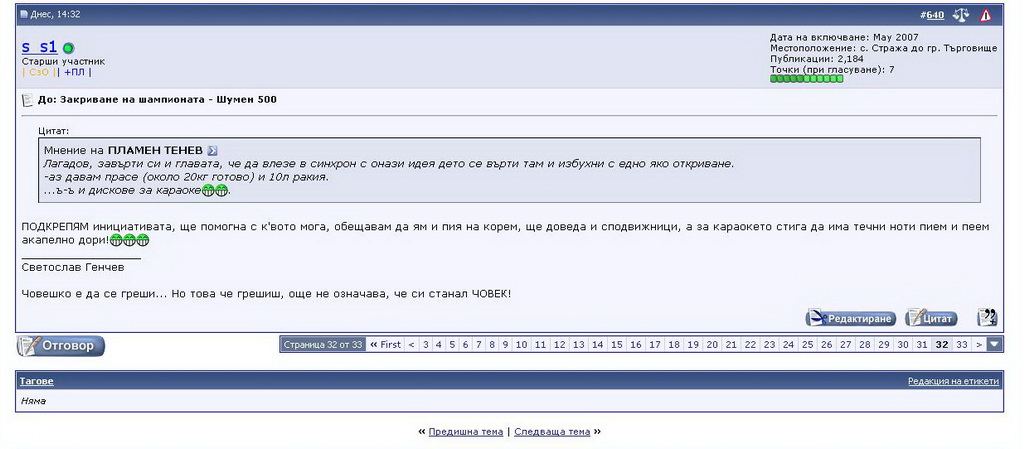Click quoted author name ПЛАМЕН ТЕНЕВ
Image resolution: width=1024 pixels, height=449 pixels.
point(155,151)
